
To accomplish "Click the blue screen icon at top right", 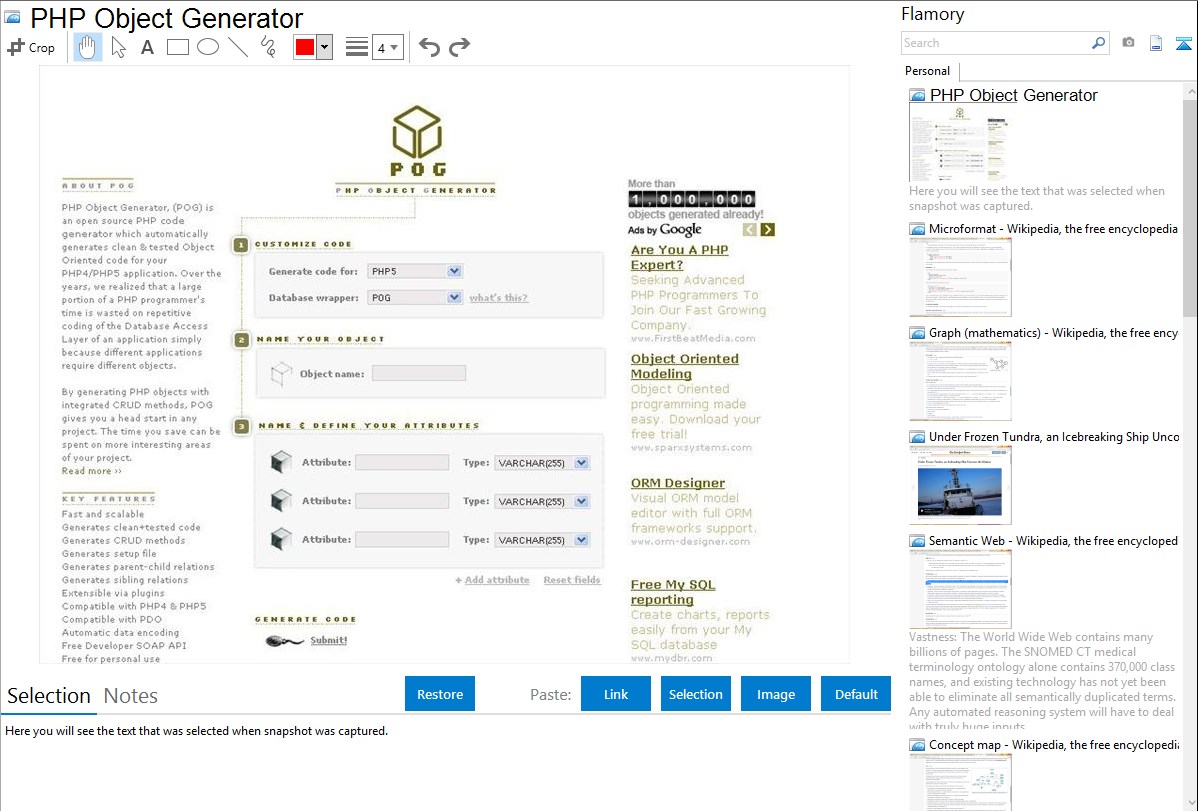I will [1183, 43].
